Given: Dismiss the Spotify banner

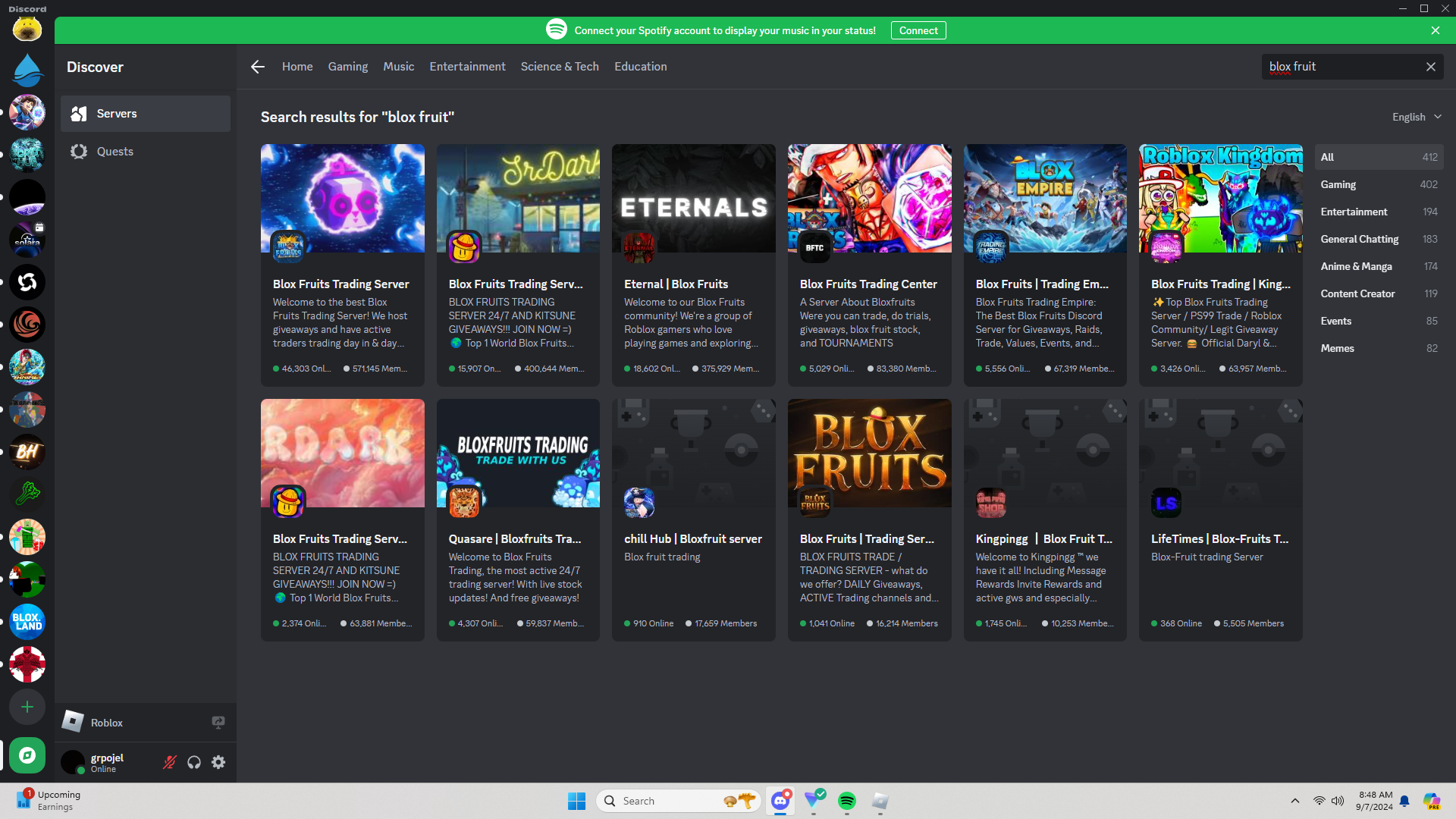Looking at the screenshot, I should click(1435, 30).
